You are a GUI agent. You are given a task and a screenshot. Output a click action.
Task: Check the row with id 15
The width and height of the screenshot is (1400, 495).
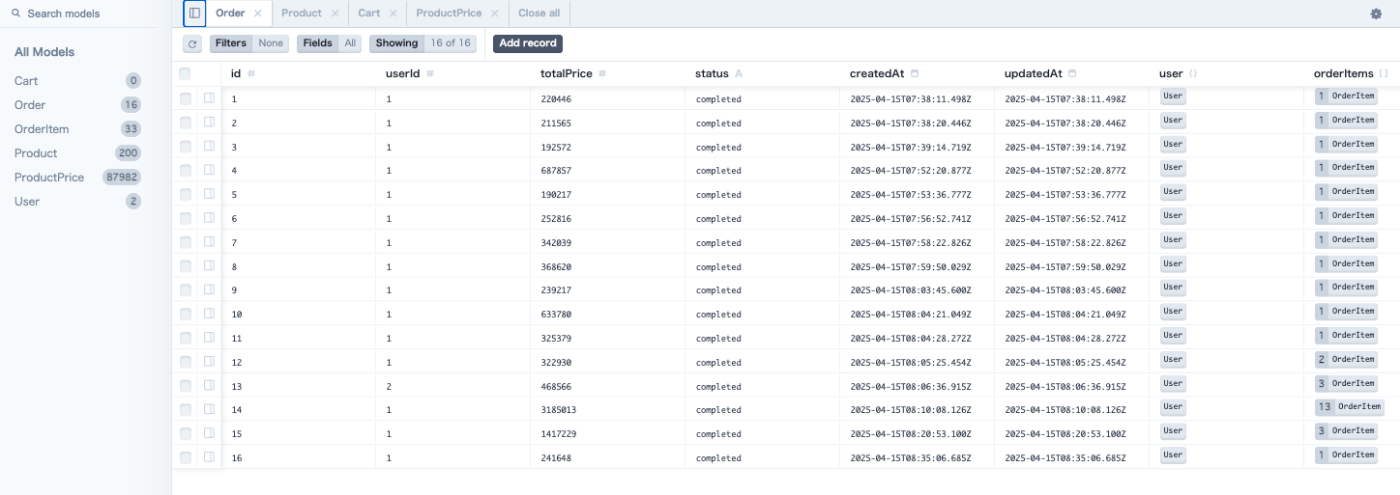point(185,433)
